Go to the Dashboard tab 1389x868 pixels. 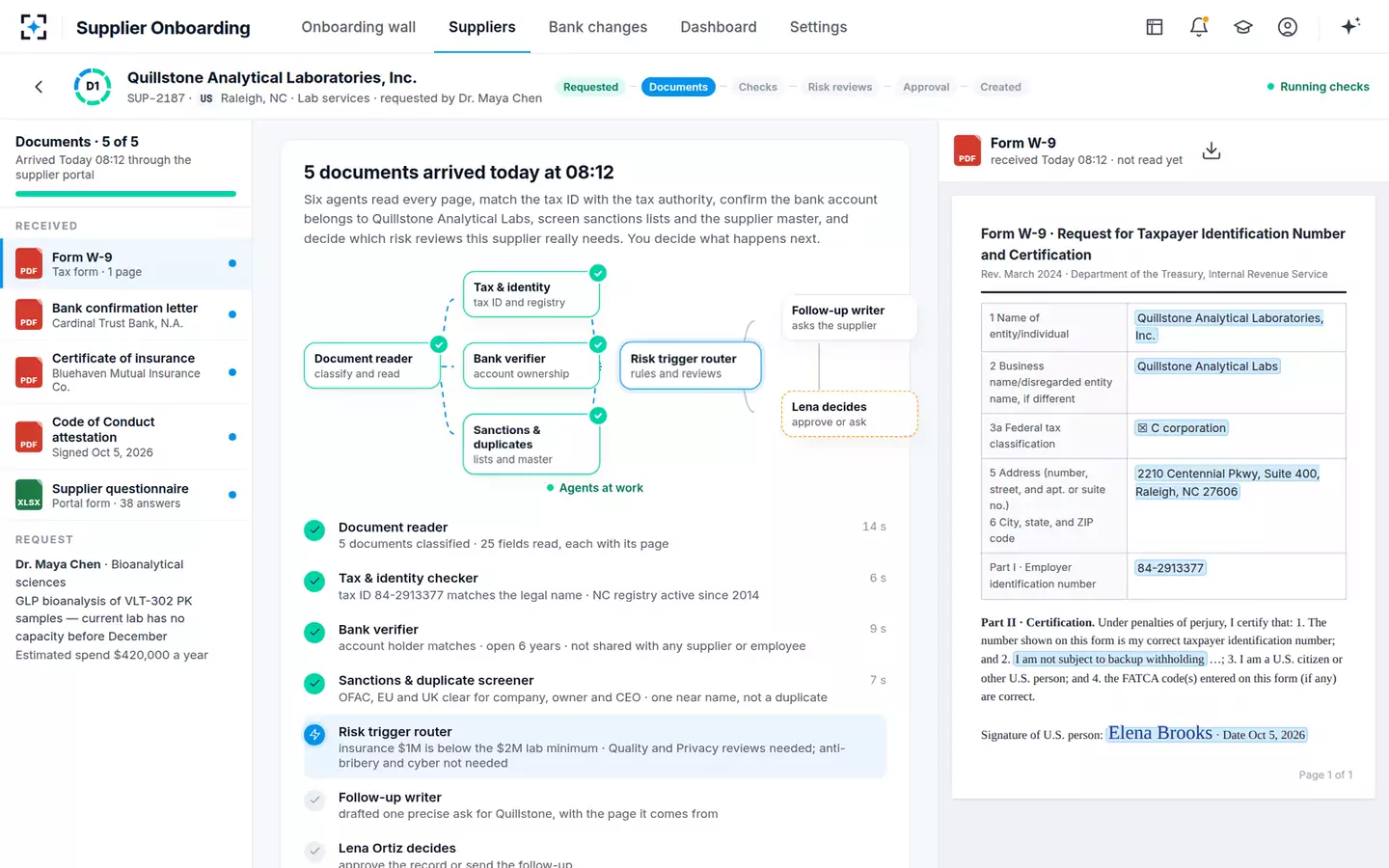click(719, 27)
